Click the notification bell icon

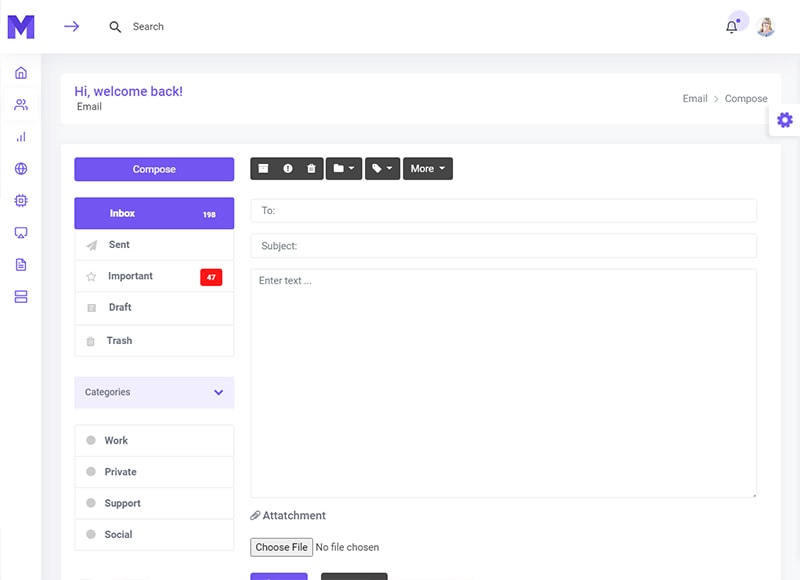pyautogui.click(x=731, y=27)
